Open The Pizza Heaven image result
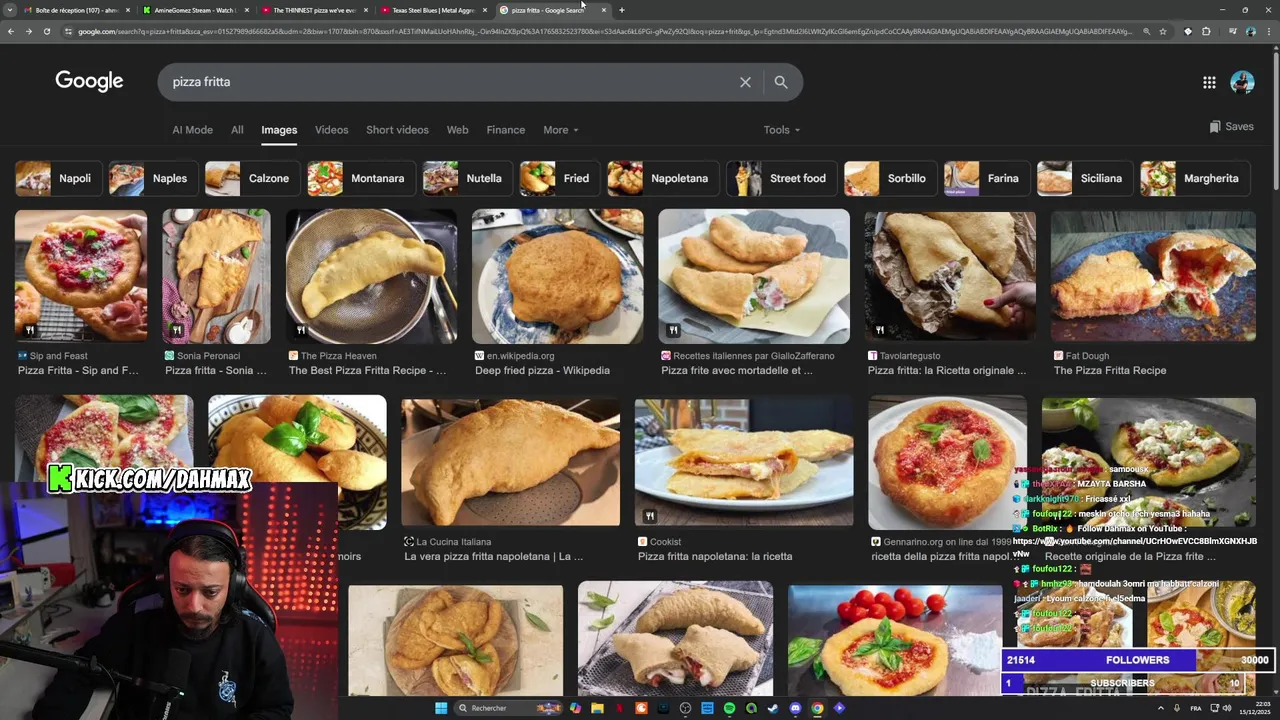 (371, 276)
